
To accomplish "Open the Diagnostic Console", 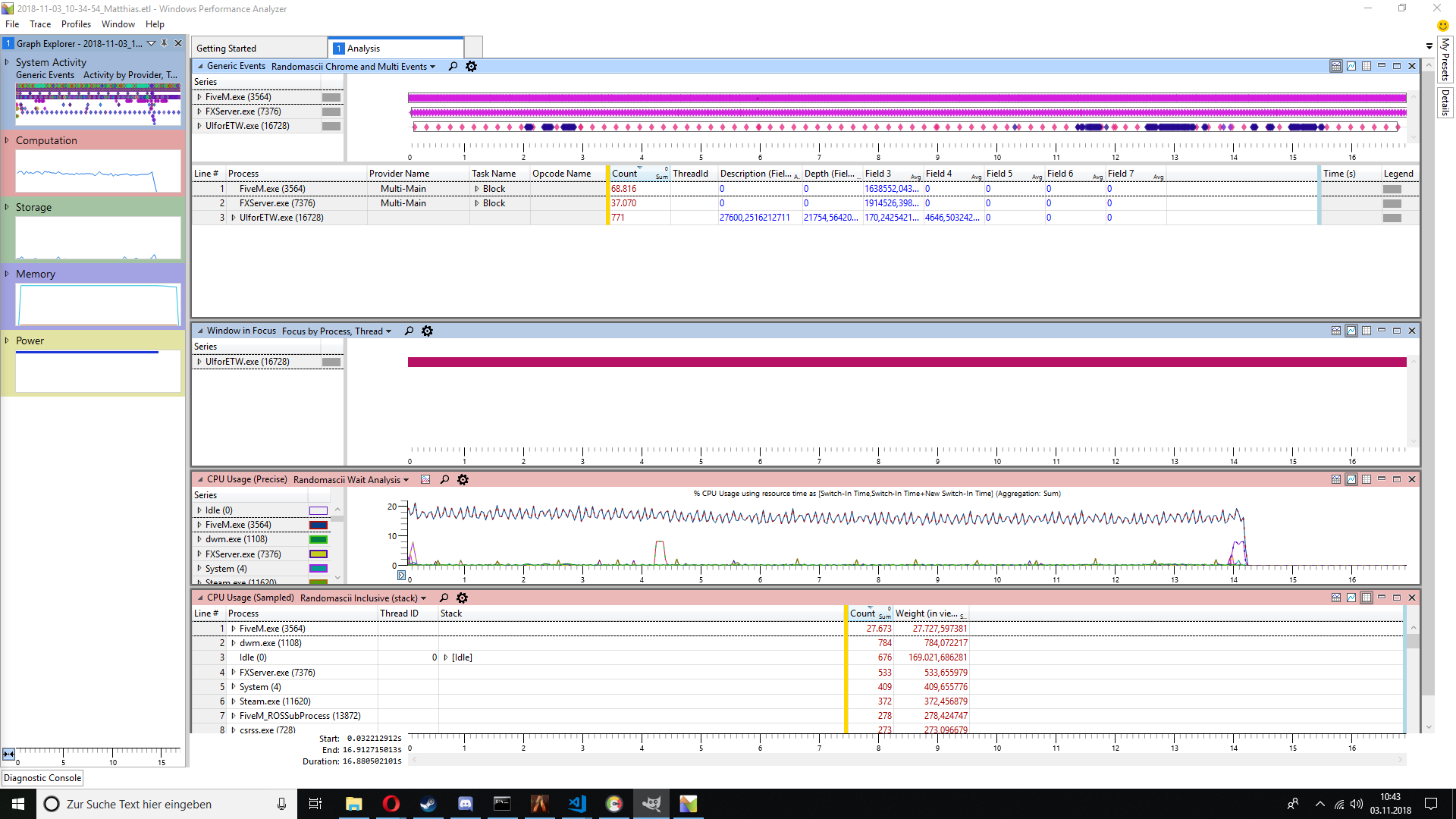I will (x=42, y=778).
